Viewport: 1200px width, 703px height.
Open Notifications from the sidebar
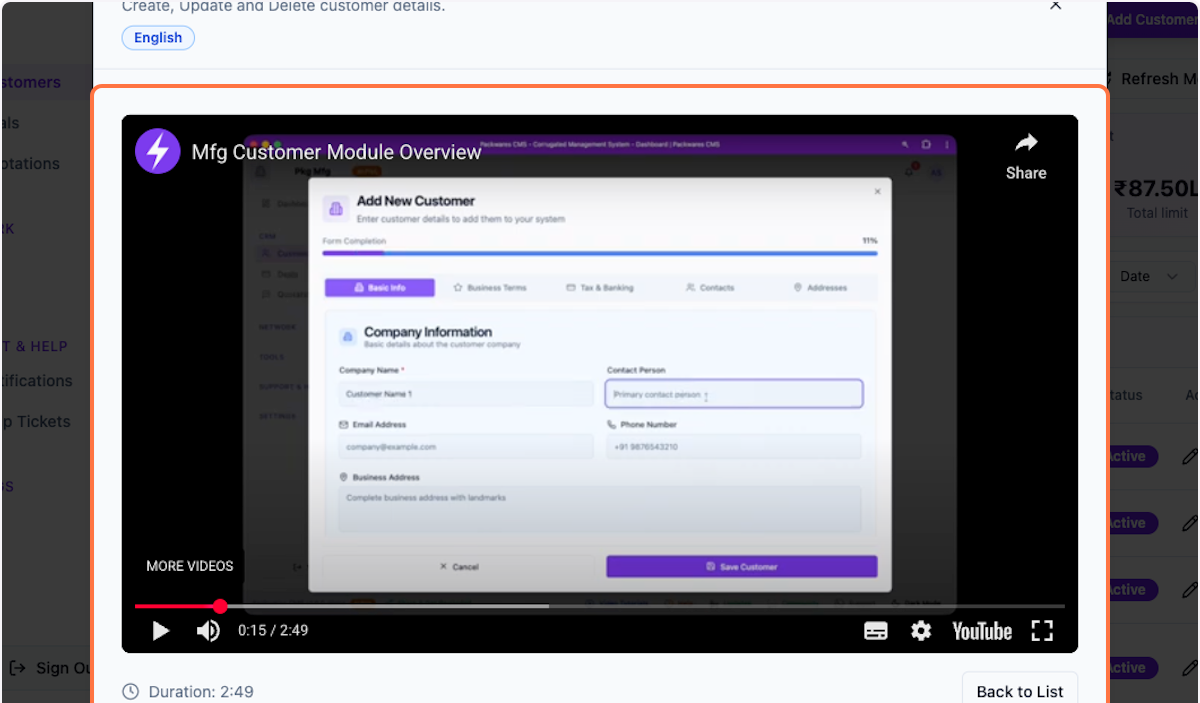(x=35, y=381)
